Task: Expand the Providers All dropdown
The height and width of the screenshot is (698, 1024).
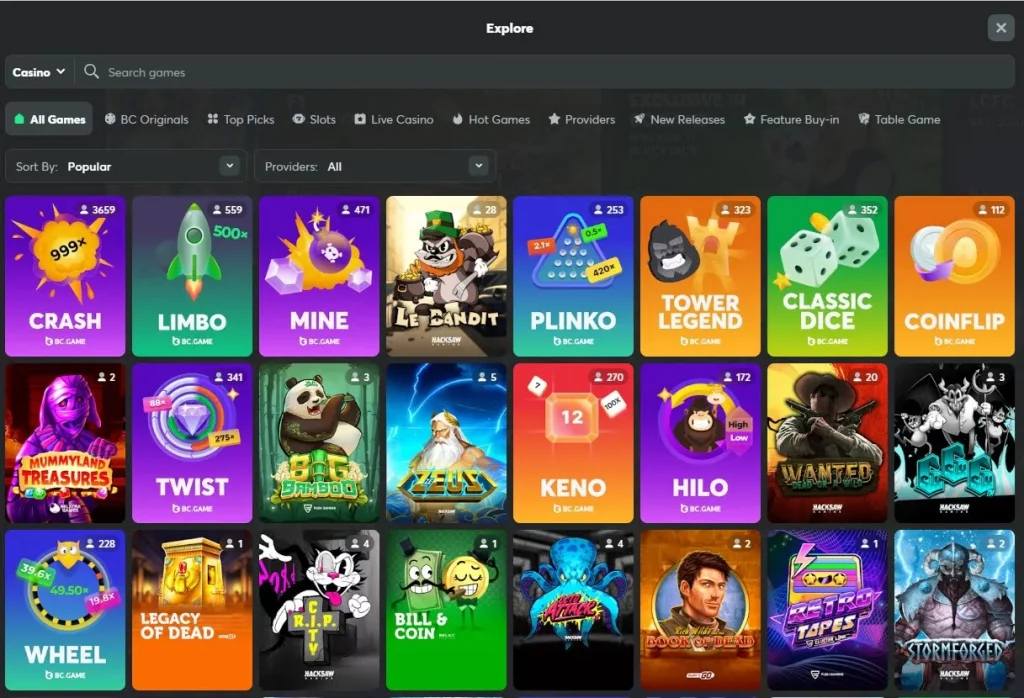Action: 376,167
